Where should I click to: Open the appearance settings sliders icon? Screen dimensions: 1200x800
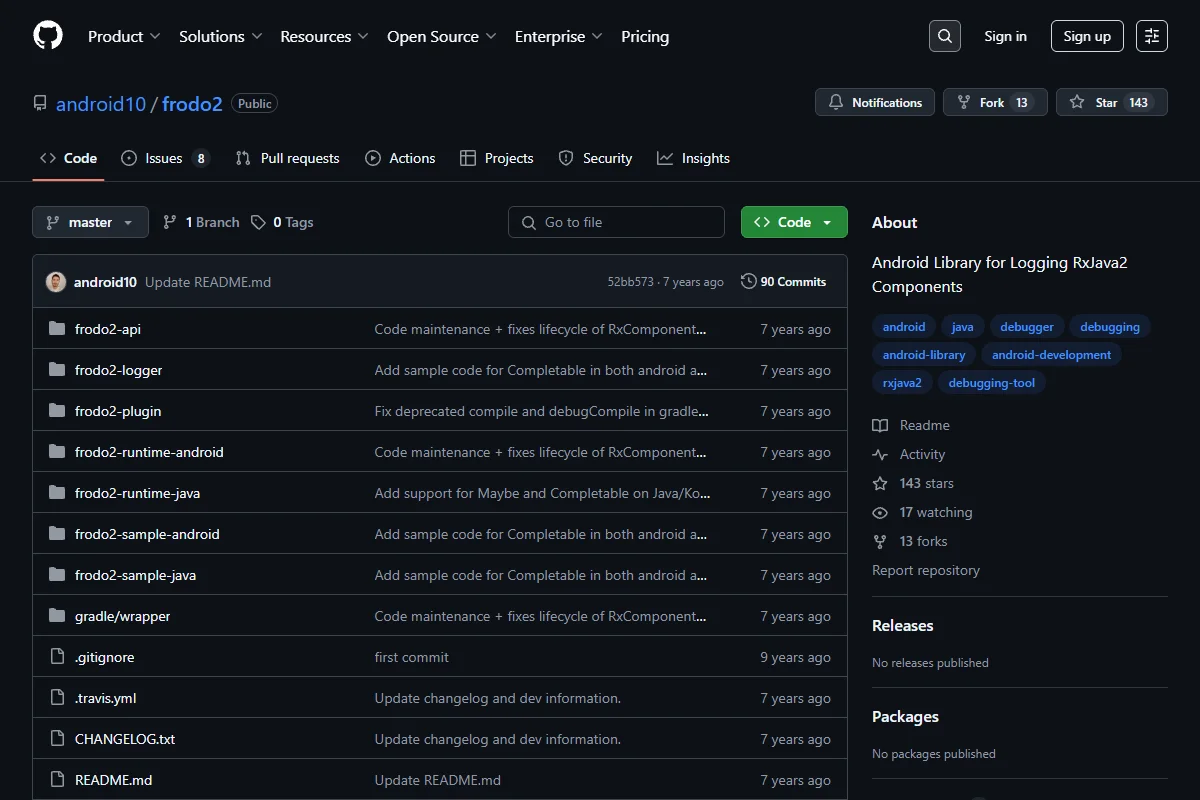pyautogui.click(x=1152, y=36)
